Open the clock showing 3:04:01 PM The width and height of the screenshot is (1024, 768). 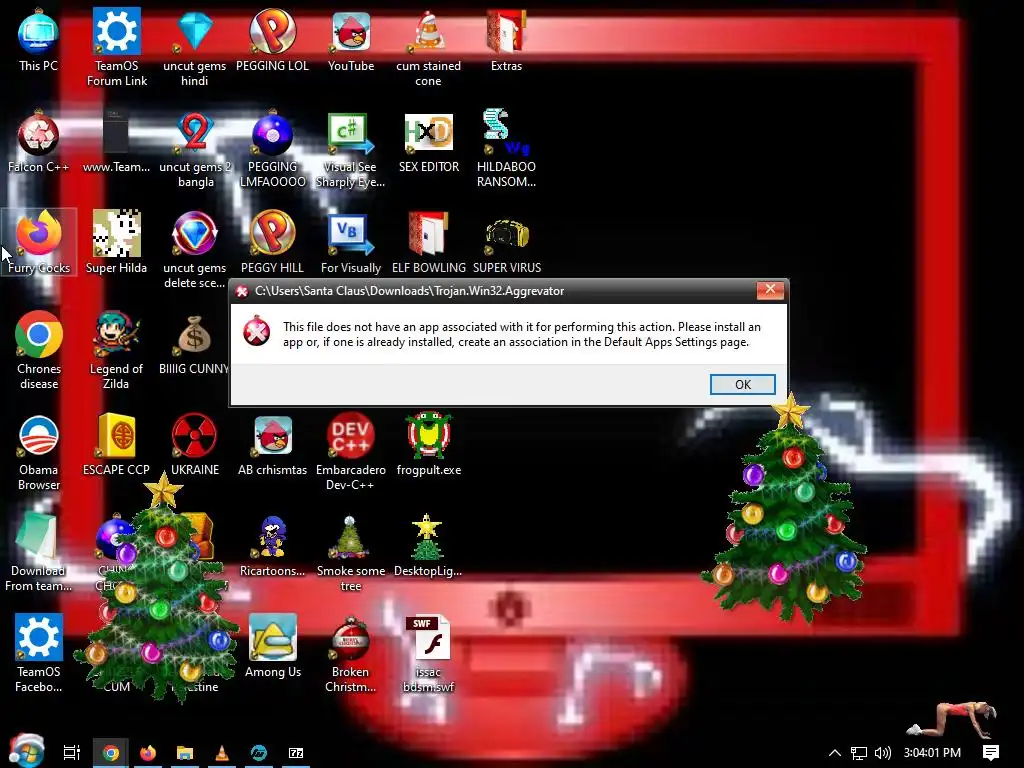coord(932,753)
